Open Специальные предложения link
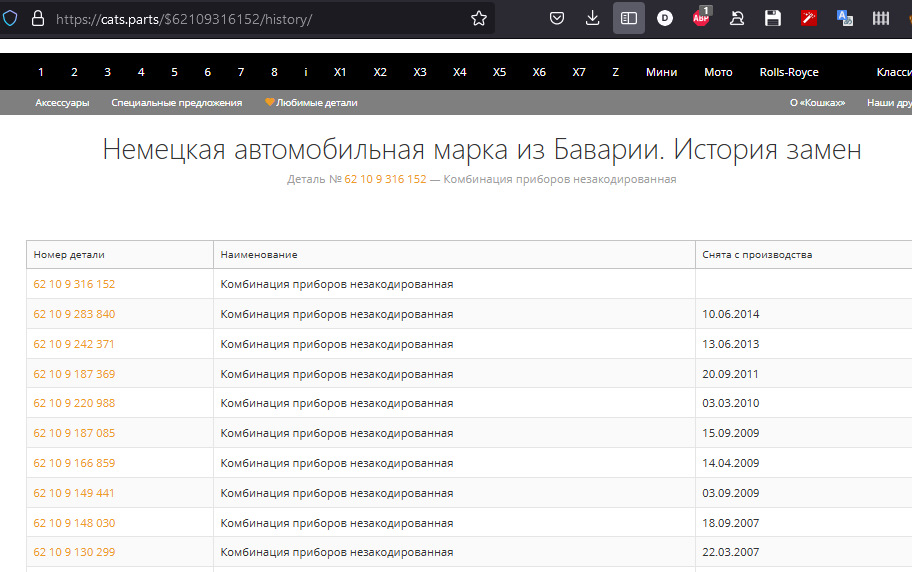Image resolution: width=912 pixels, height=572 pixels. [177, 102]
